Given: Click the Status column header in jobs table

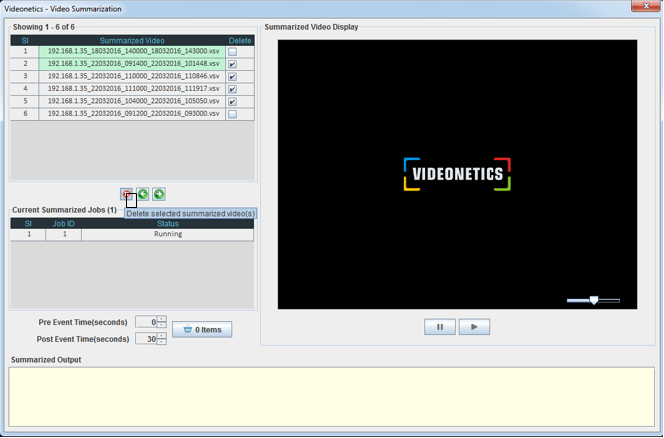Looking at the screenshot, I should point(168,224).
